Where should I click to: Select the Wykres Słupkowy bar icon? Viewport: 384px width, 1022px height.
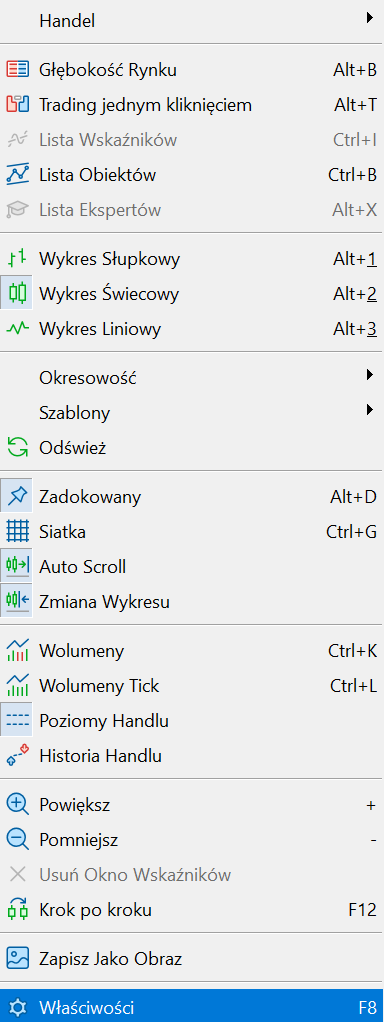point(17,259)
